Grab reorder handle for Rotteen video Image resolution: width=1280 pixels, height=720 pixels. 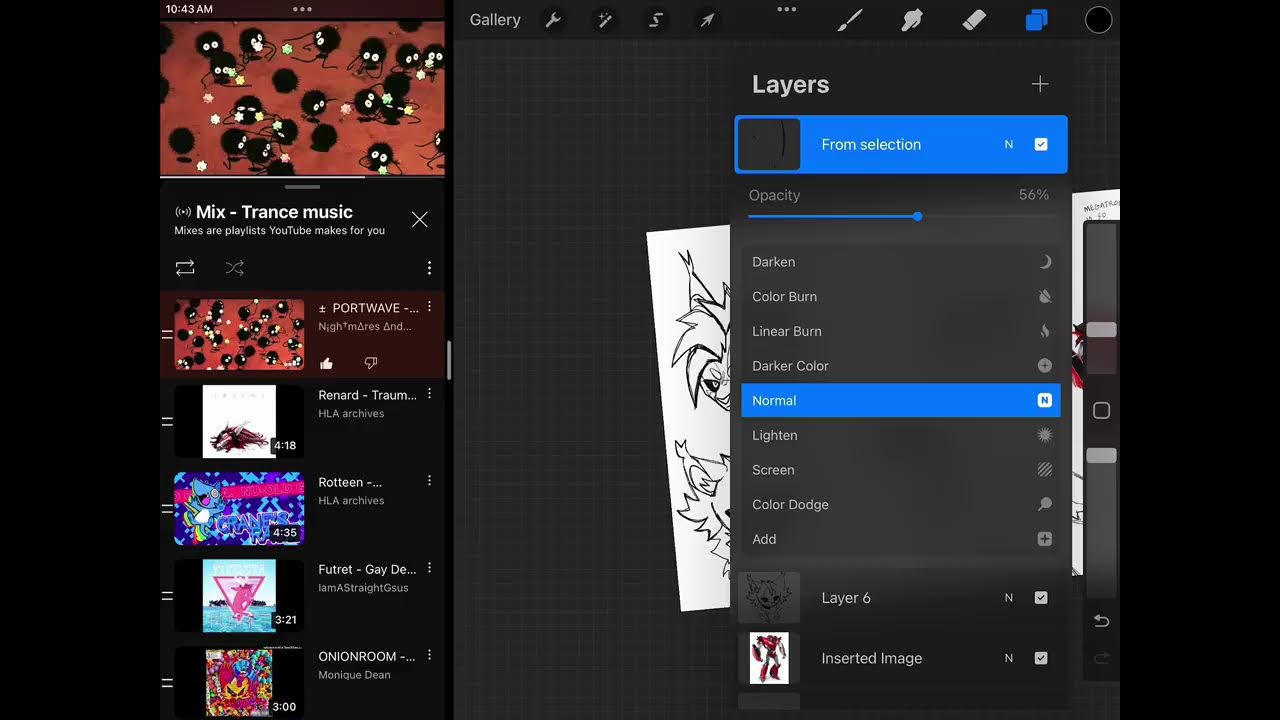(x=167, y=508)
